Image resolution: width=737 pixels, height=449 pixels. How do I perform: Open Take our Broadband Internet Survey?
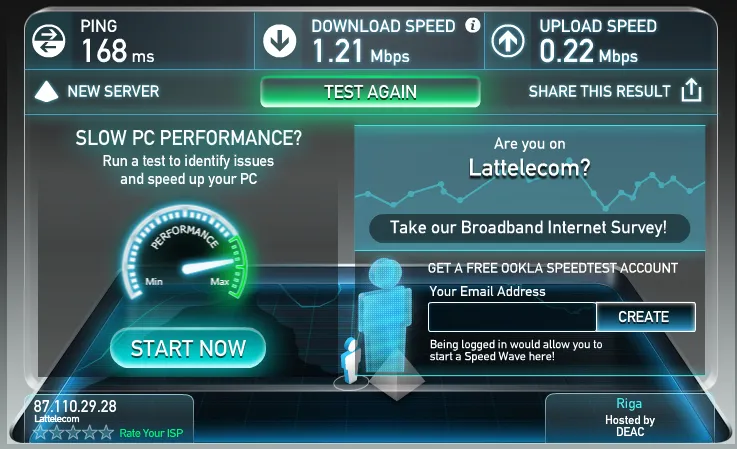coord(529,228)
